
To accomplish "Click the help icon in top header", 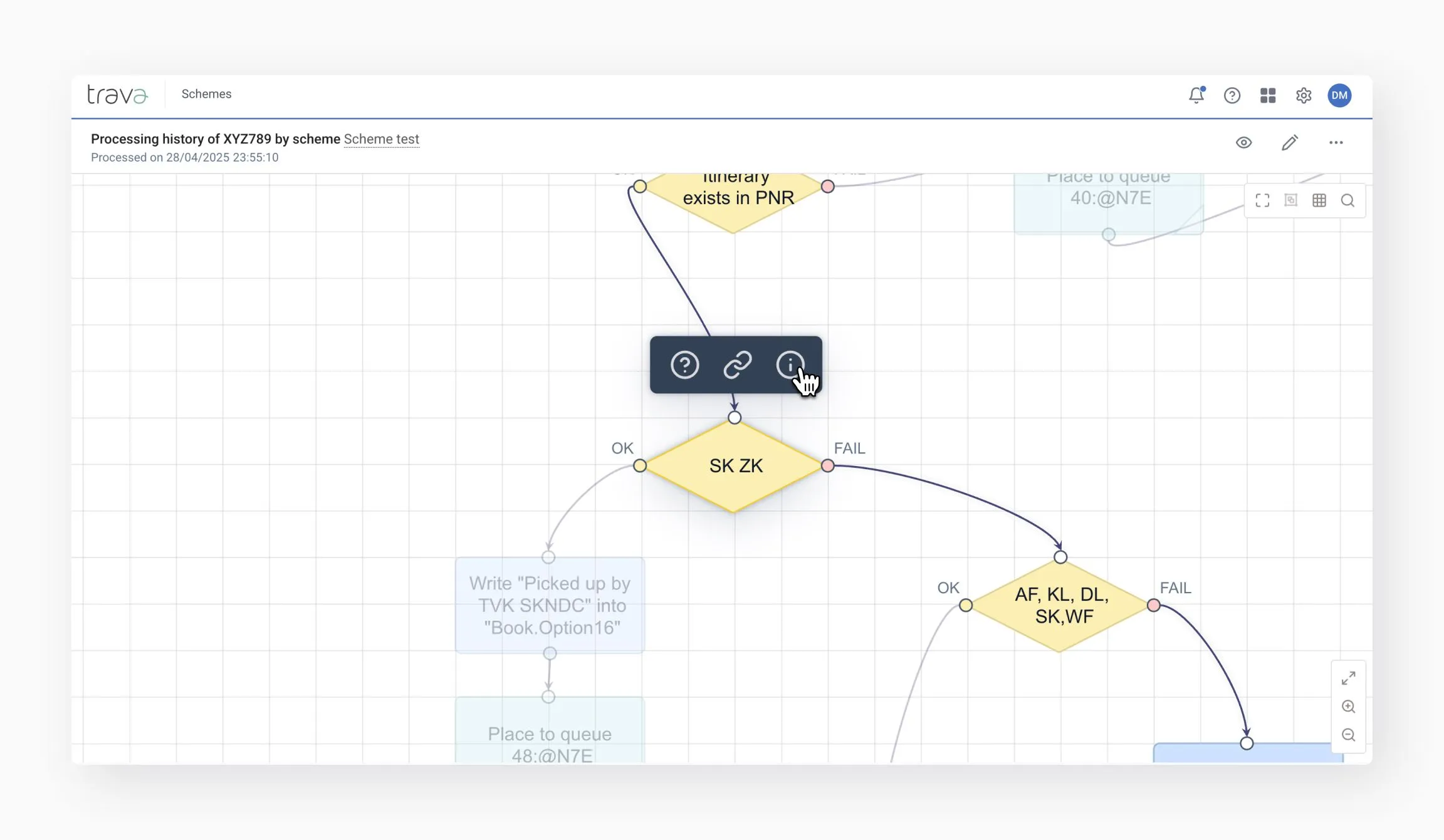I will [1232, 95].
